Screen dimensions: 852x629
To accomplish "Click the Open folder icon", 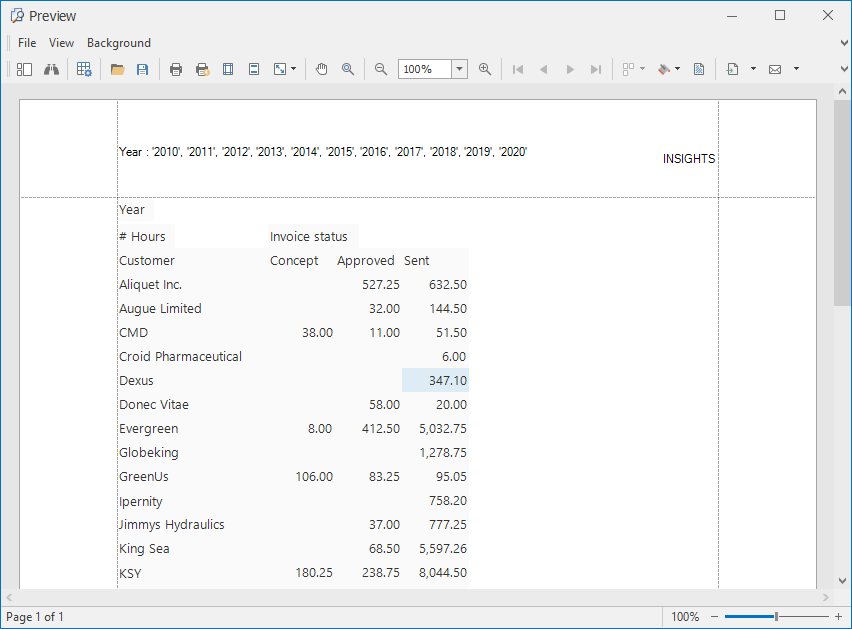I will pyautogui.click(x=117, y=69).
